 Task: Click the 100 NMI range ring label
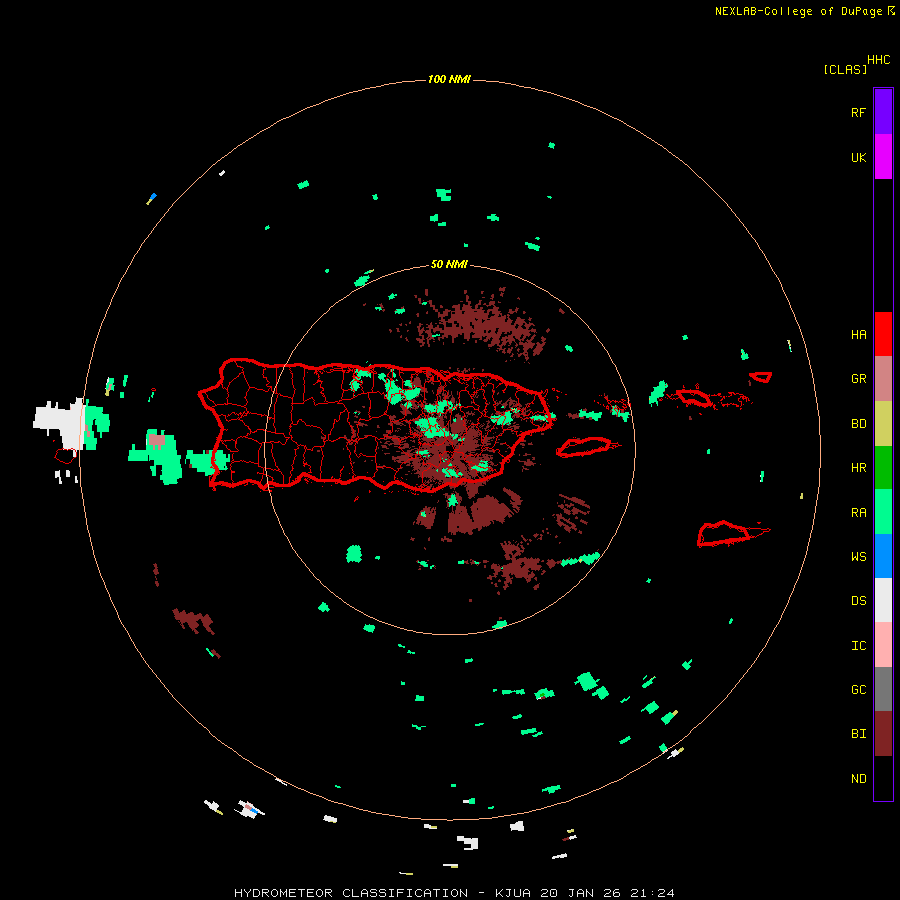coord(449,79)
